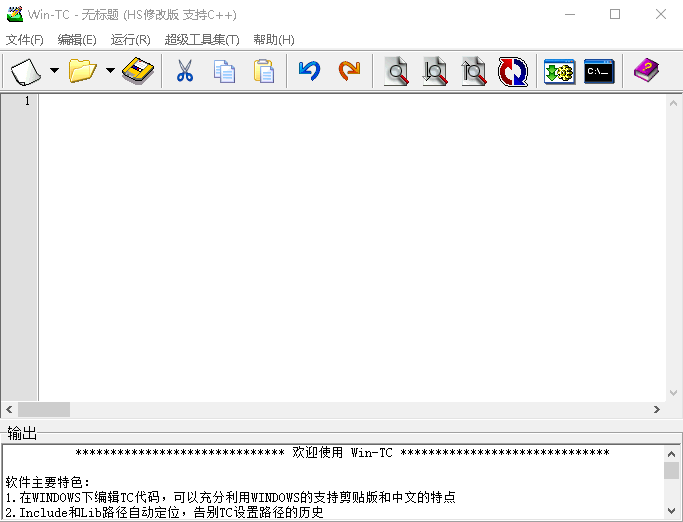683x522 pixels.
Task: Open the 文件(F) menu
Action: 24,40
